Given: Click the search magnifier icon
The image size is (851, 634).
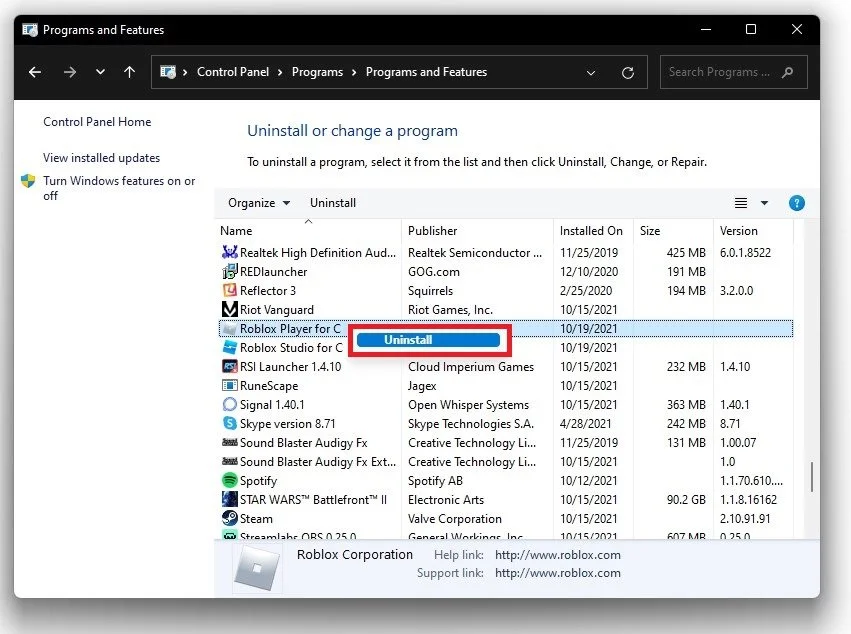Looking at the screenshot, I should (788, 72).
